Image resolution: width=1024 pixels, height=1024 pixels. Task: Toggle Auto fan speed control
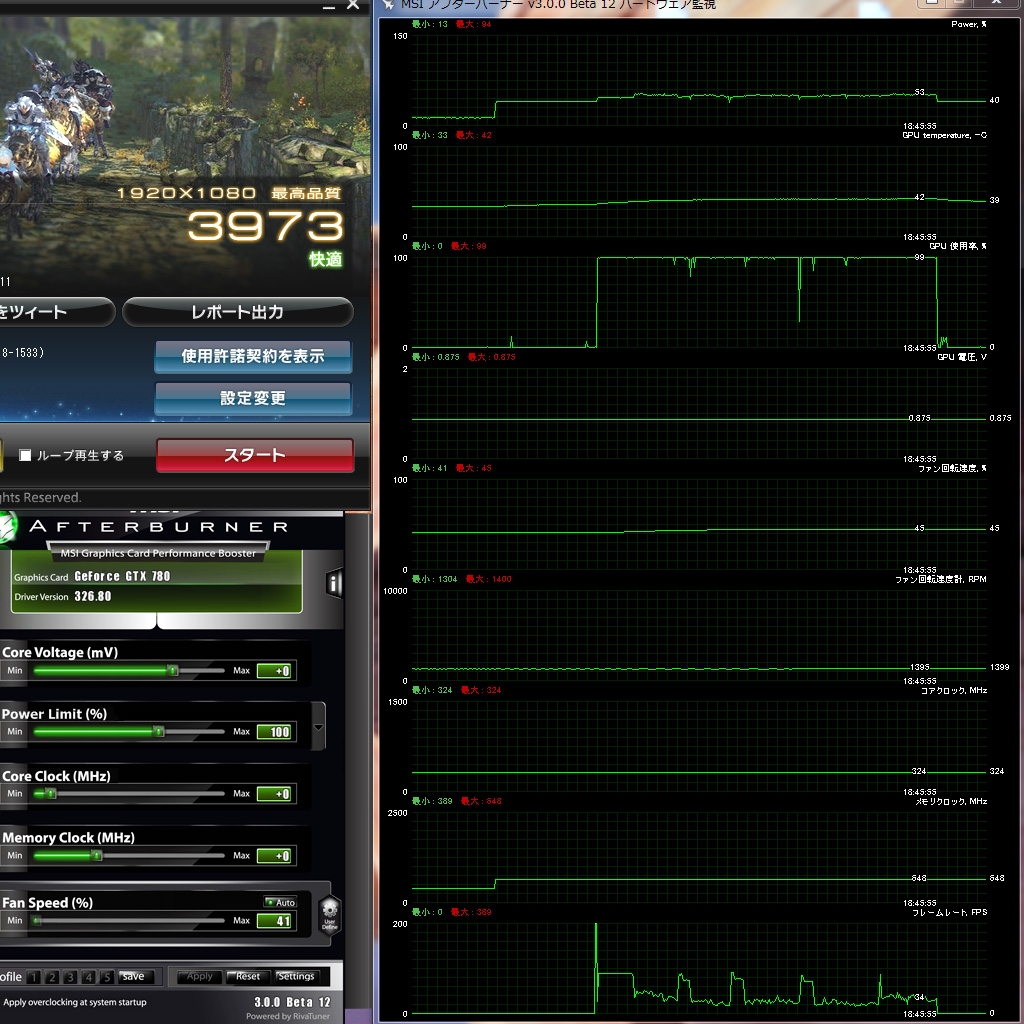click(x=280, y=902)
